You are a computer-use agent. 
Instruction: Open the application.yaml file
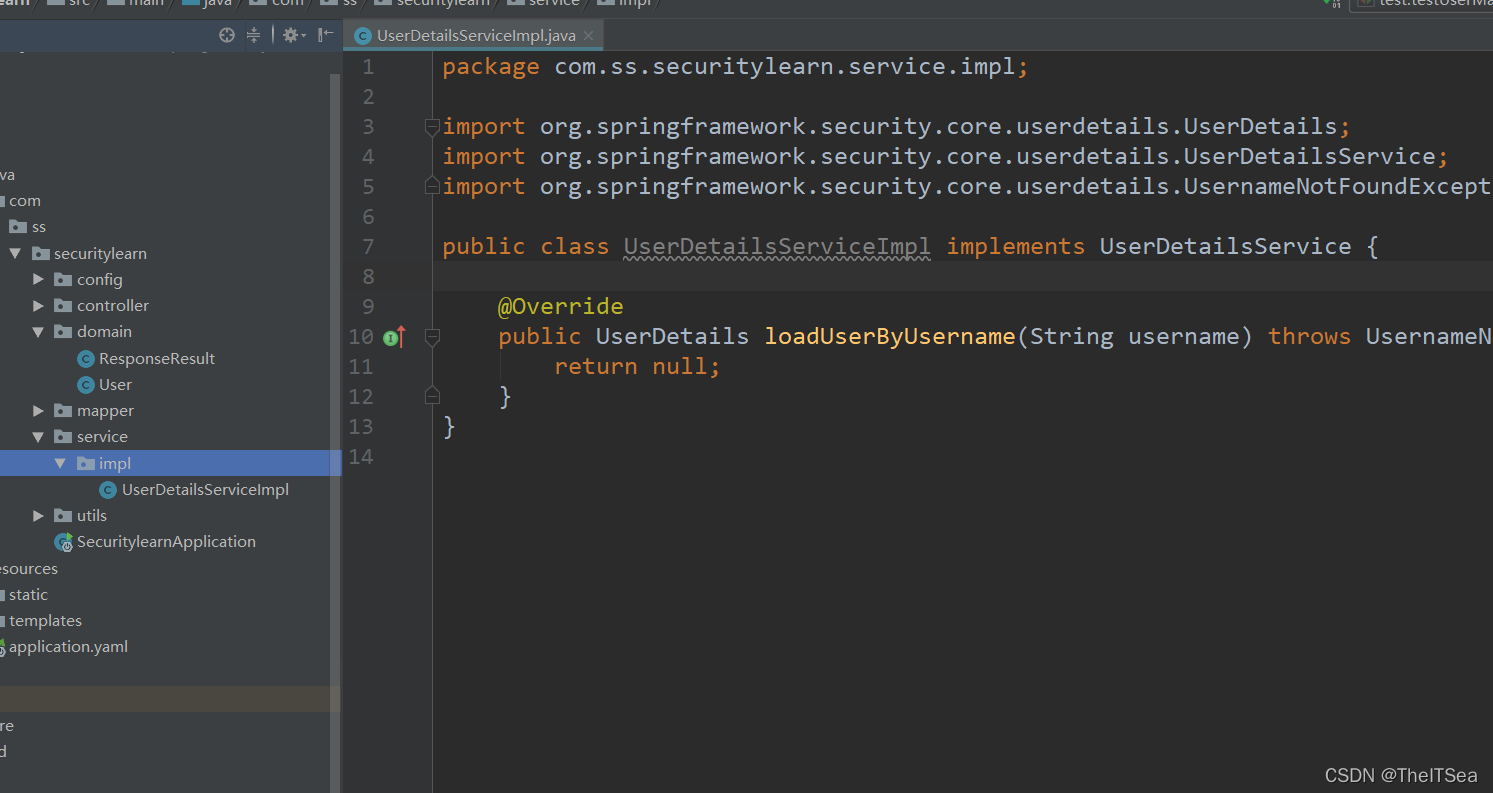click(68, 647)
